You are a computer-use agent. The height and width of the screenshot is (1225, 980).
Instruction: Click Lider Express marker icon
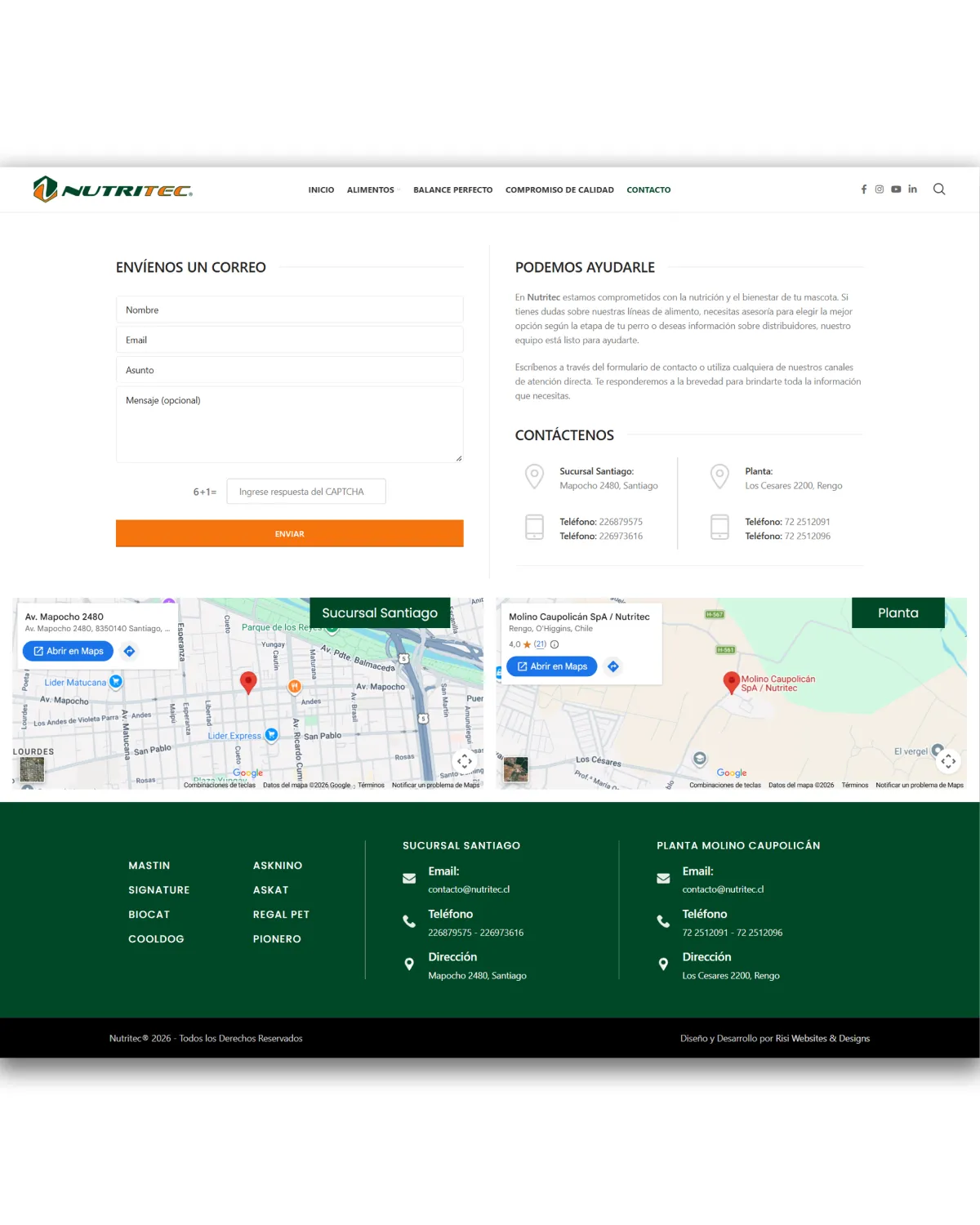coord(272,734)
